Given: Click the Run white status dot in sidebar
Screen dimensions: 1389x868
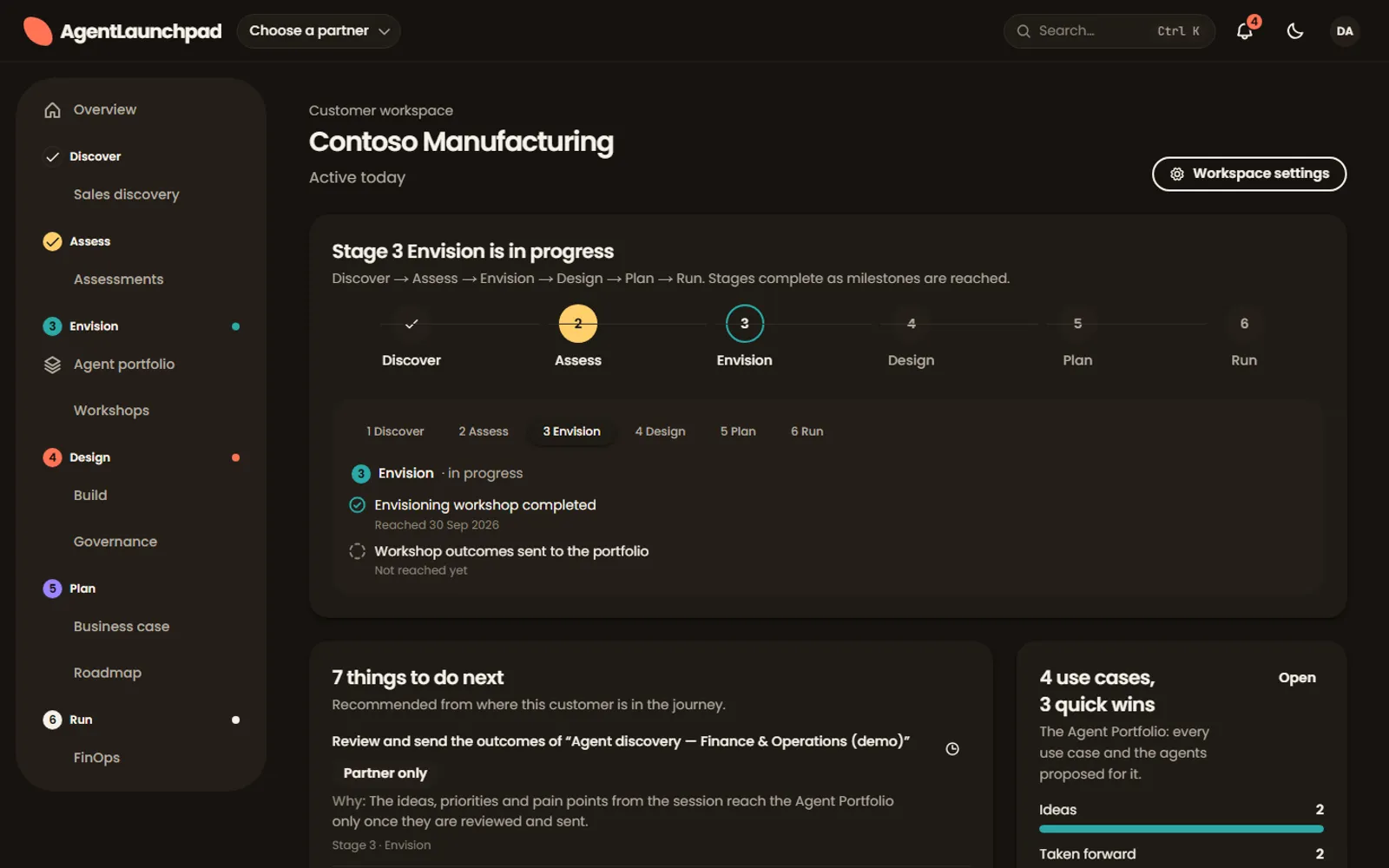Looking at the screenshot, I should pos(235,720).
